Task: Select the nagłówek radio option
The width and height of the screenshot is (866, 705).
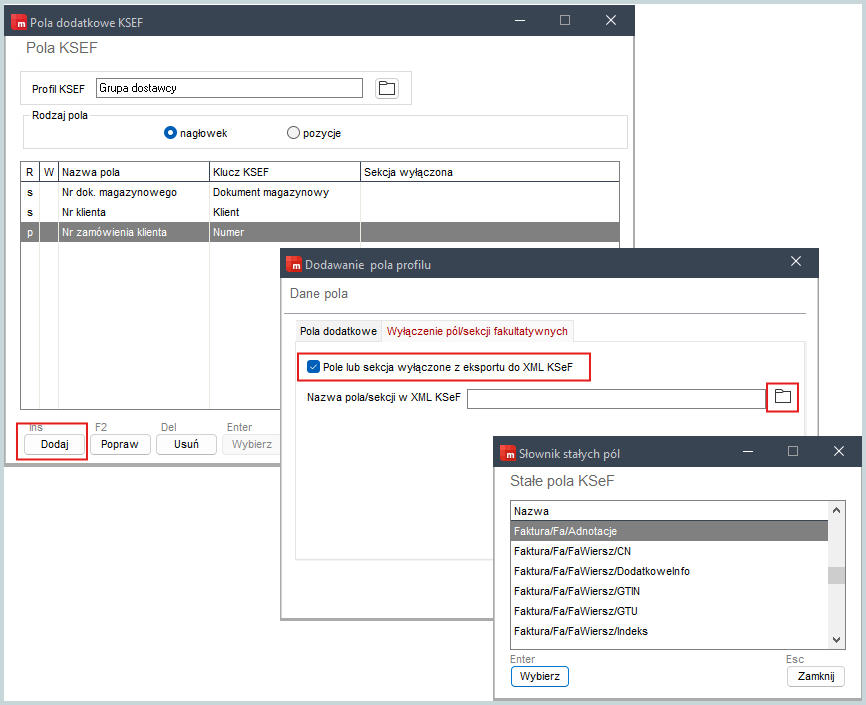Action: click(x=171, y=132)
